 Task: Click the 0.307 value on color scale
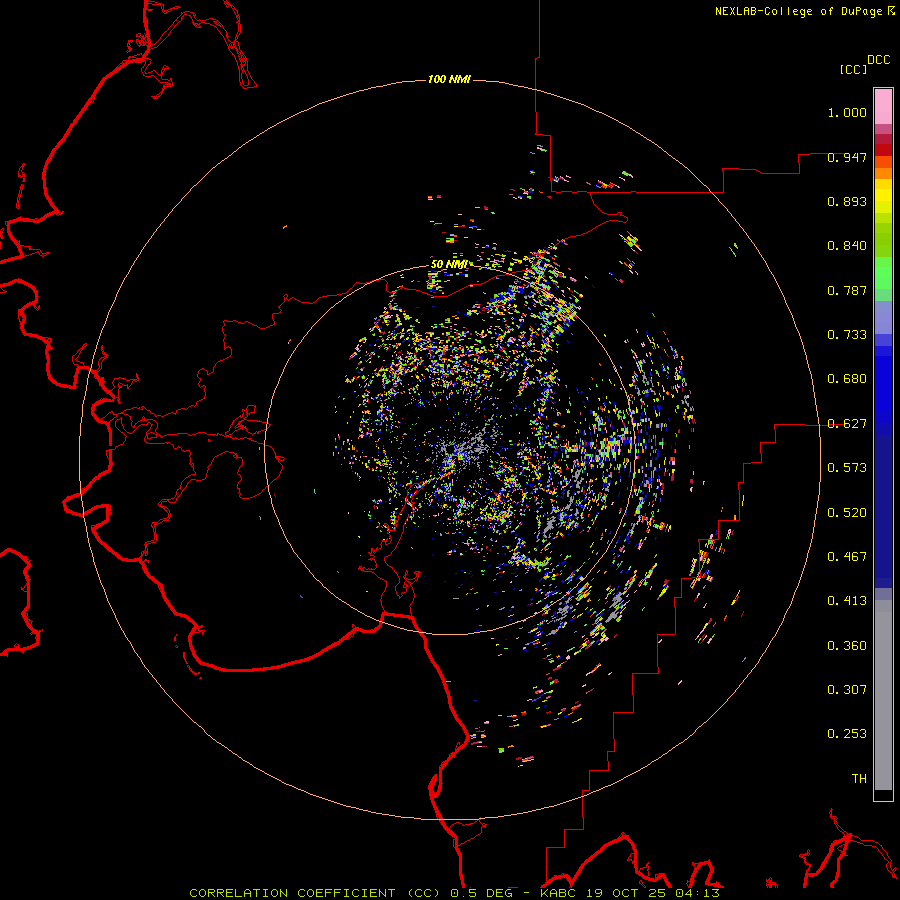[847, 690]
